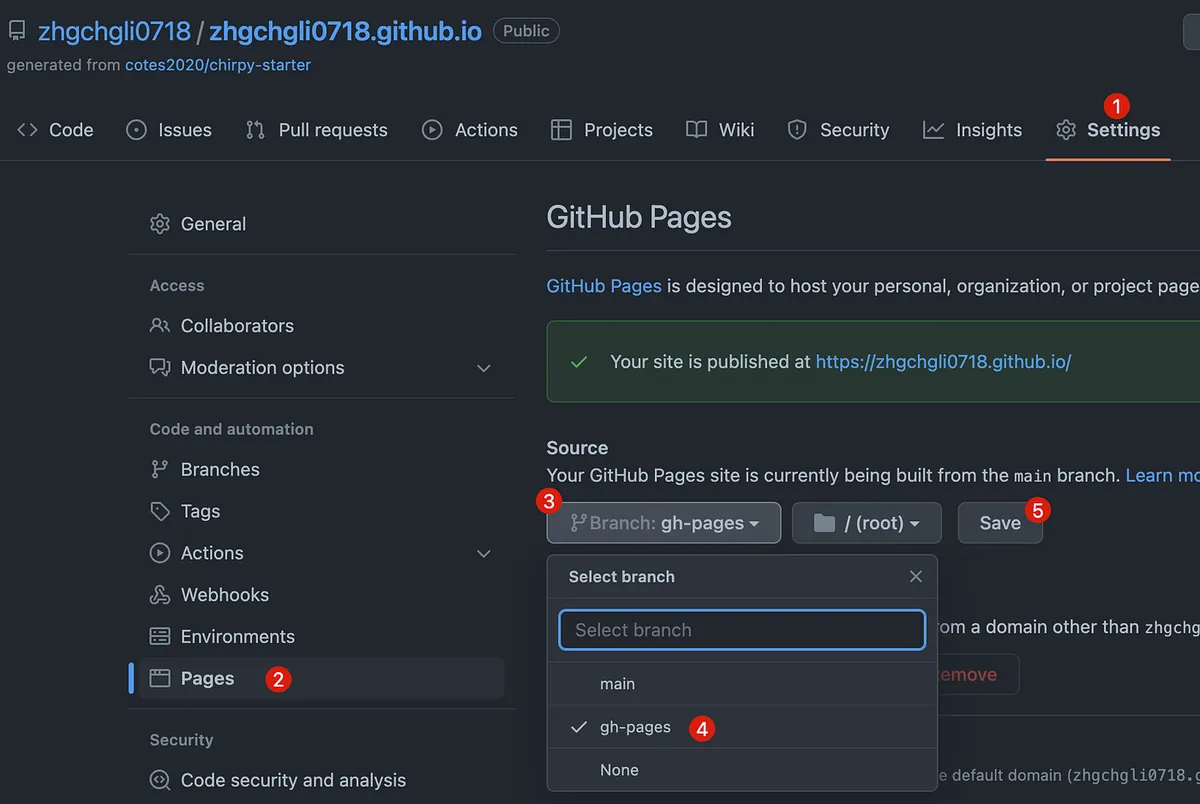Click the Save button
Screen dimensions: 1200x804
(999, 523)
